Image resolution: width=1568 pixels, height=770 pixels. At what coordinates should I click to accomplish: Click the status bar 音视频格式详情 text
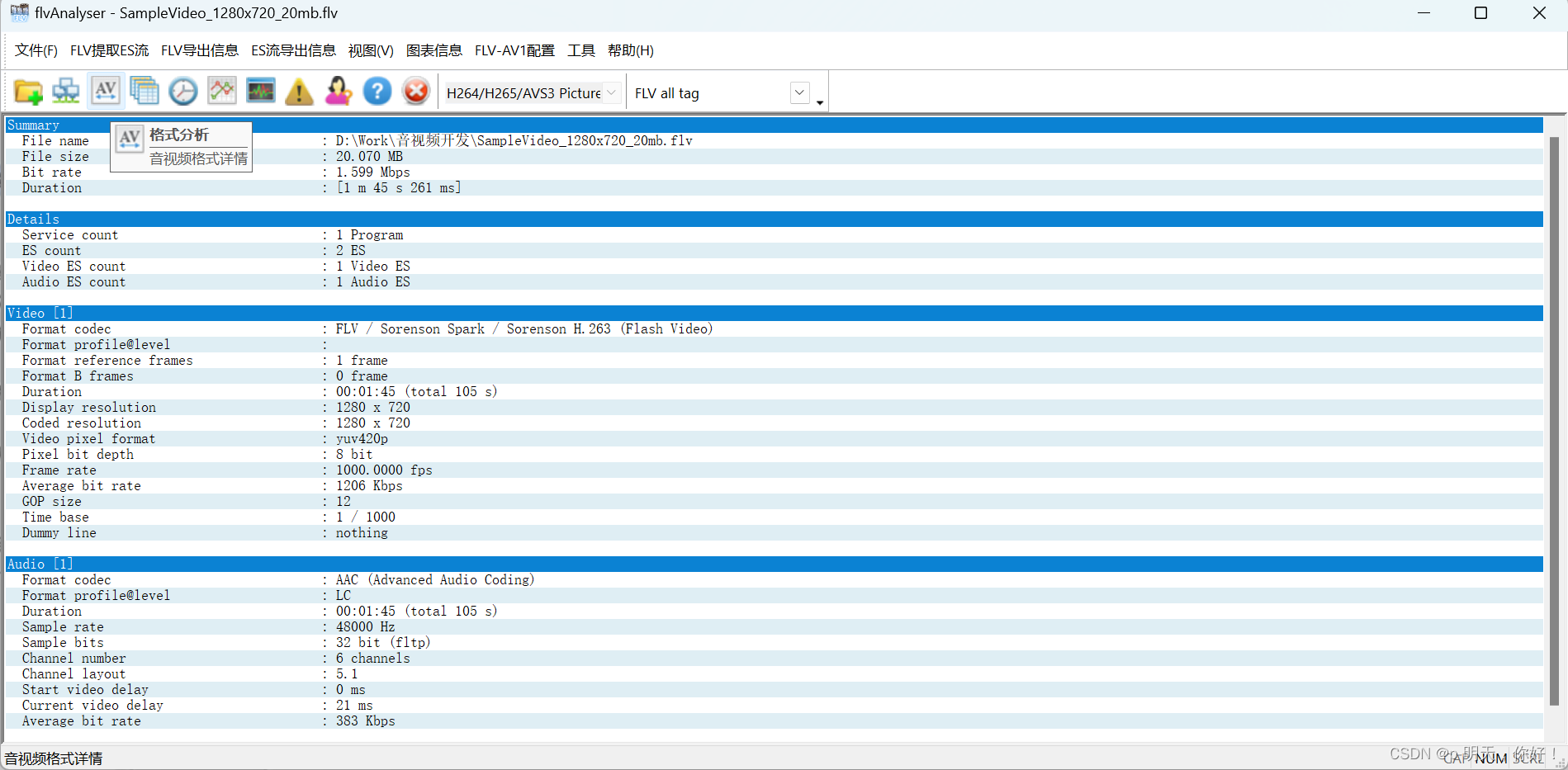[x=54, y=758]
